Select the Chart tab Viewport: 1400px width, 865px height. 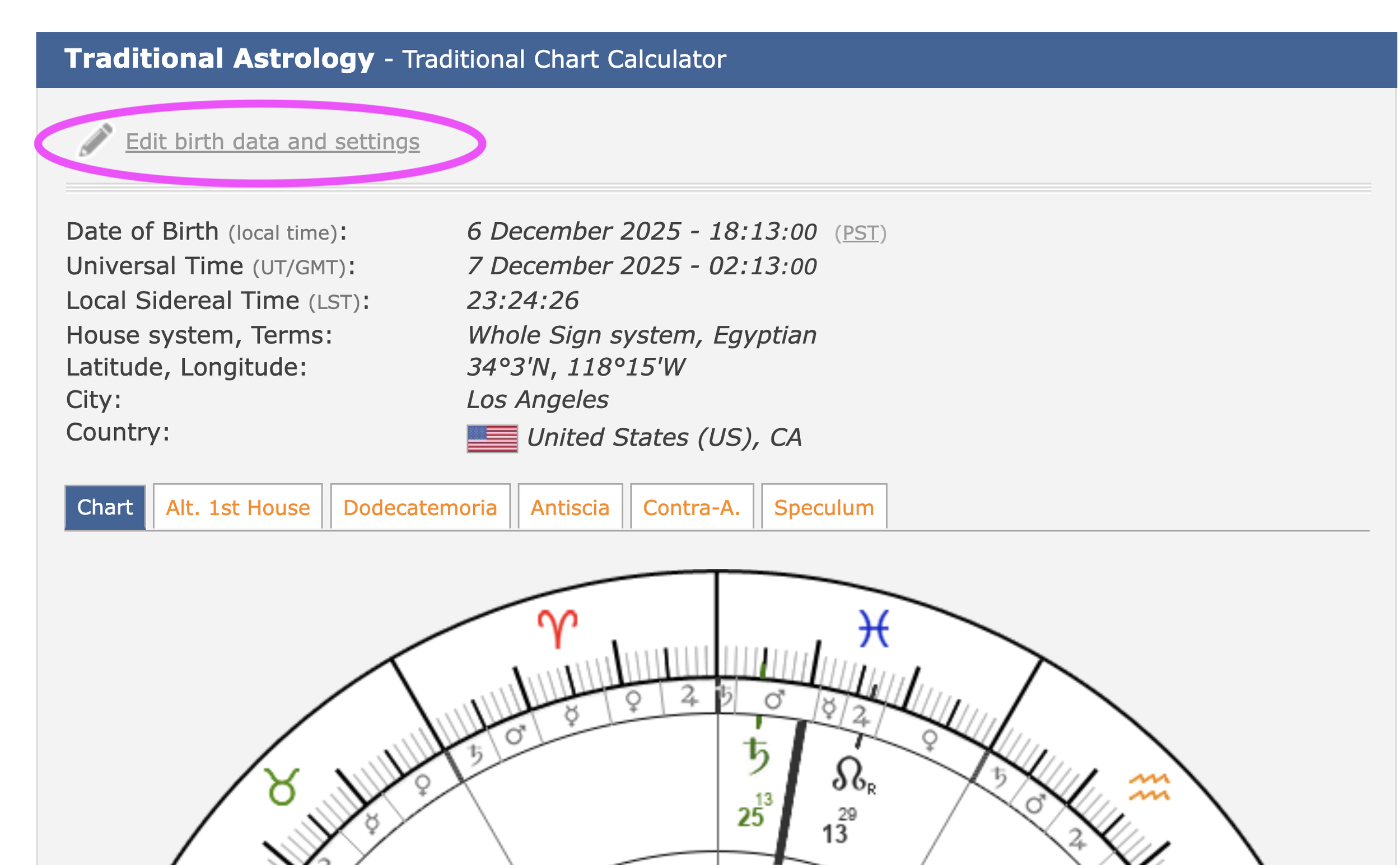pos(105,507)
